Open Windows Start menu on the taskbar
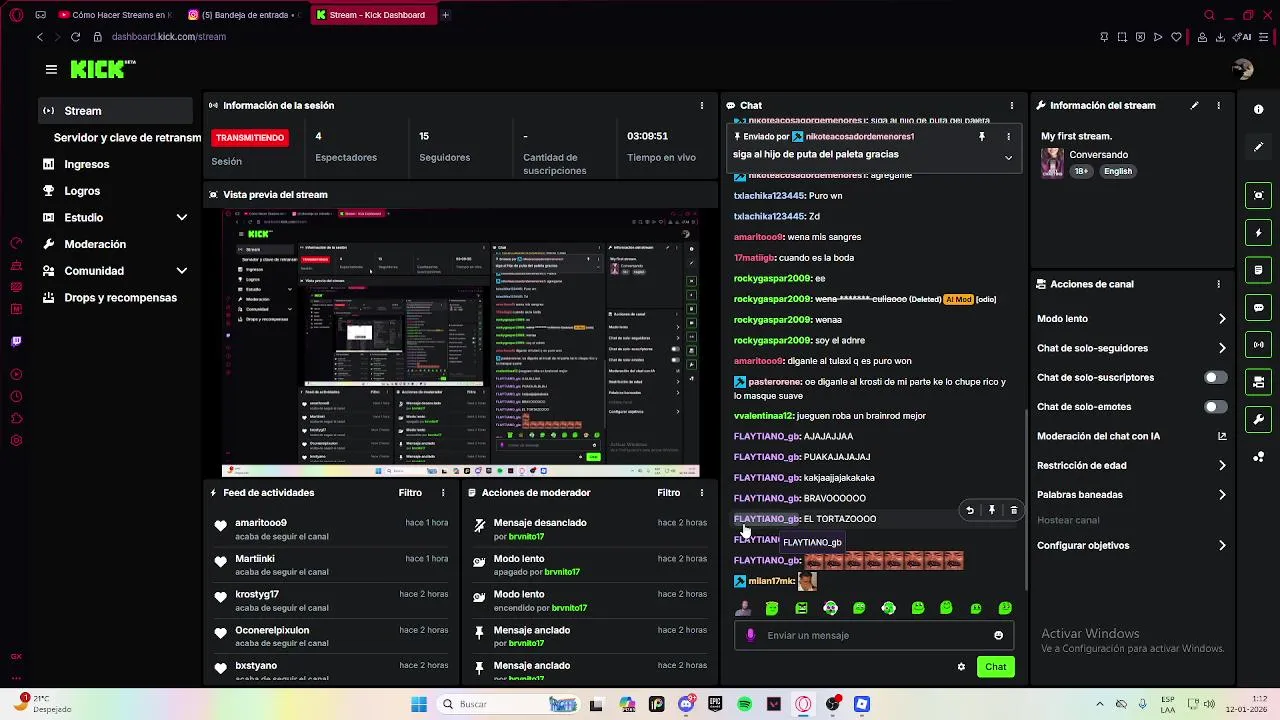 (x=418, y=704)
